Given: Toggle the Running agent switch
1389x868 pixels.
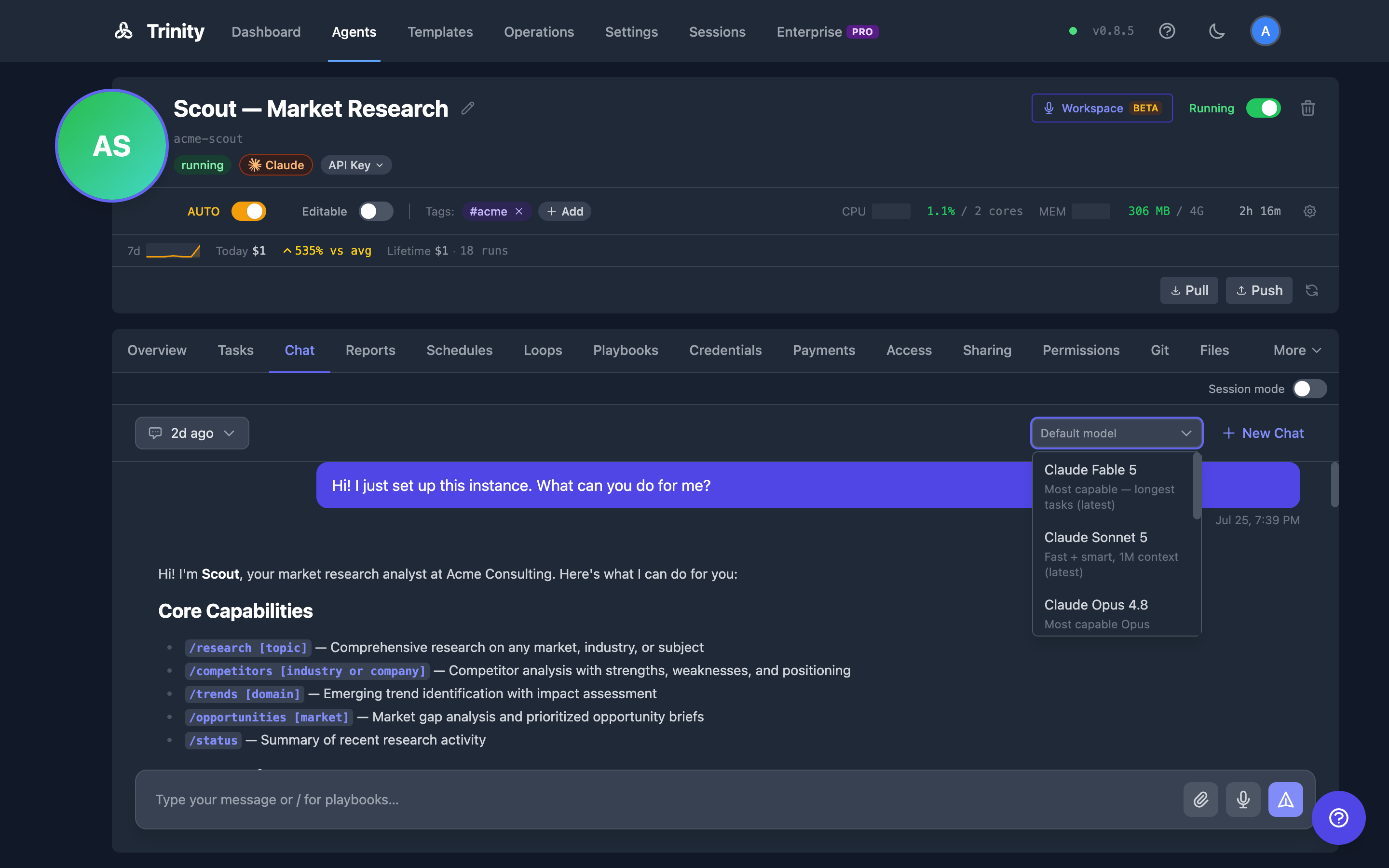Looking at the screenshot, I should point(1263,108).
